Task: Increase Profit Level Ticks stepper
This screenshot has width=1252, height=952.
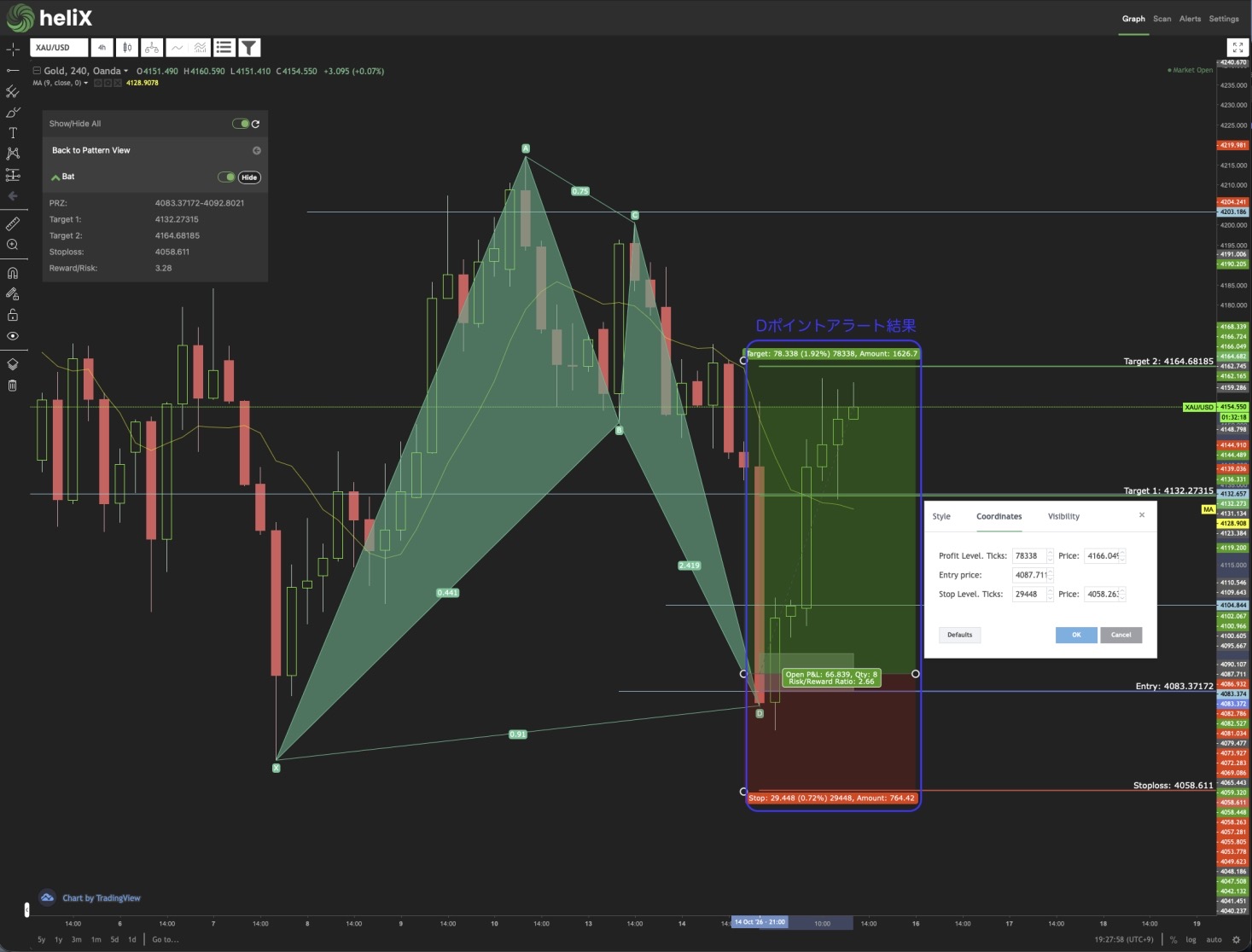Action: pos(1051,553)
